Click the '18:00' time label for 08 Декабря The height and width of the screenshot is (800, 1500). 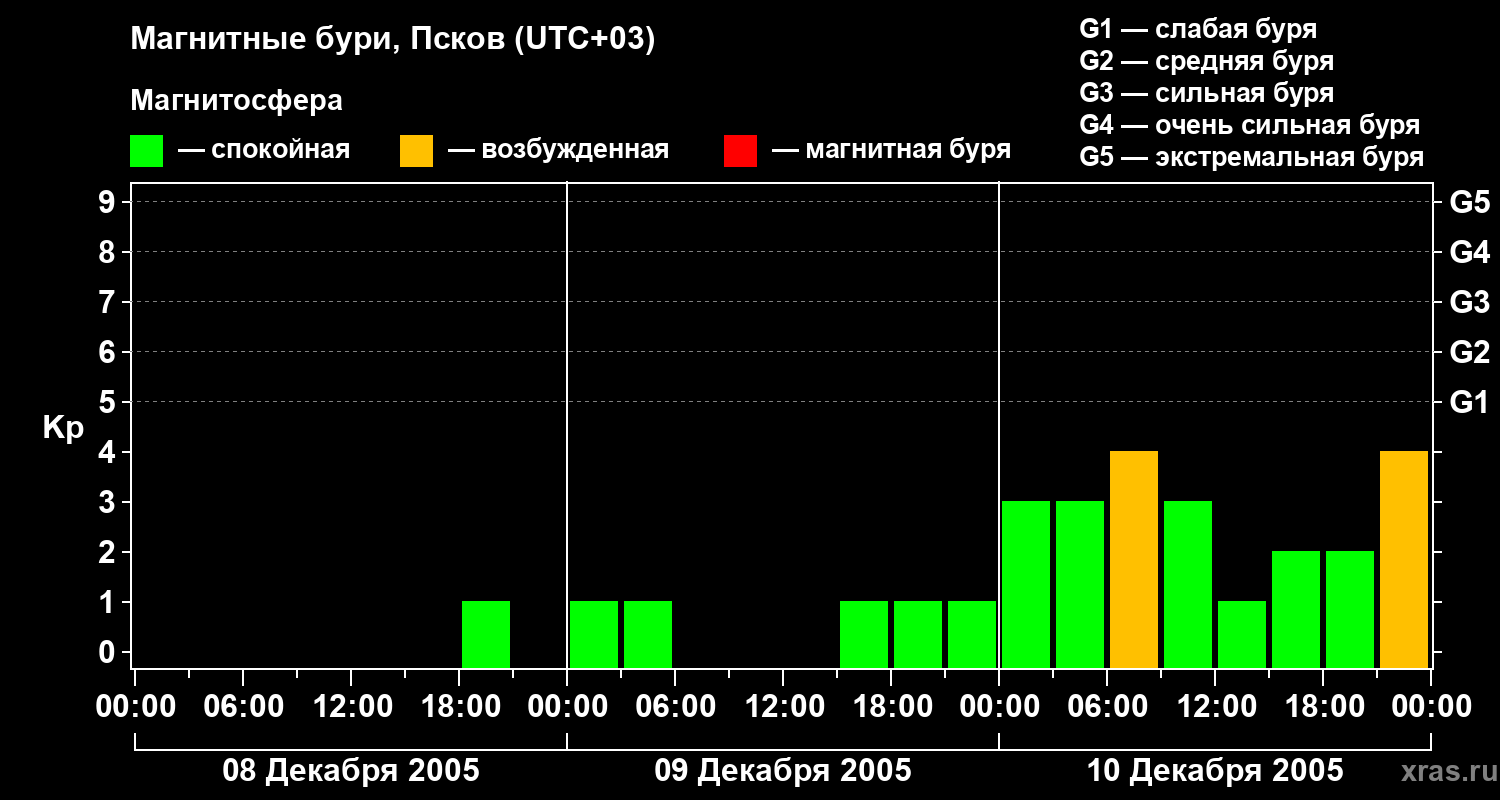pyautogui.click(x=459, y=706)
